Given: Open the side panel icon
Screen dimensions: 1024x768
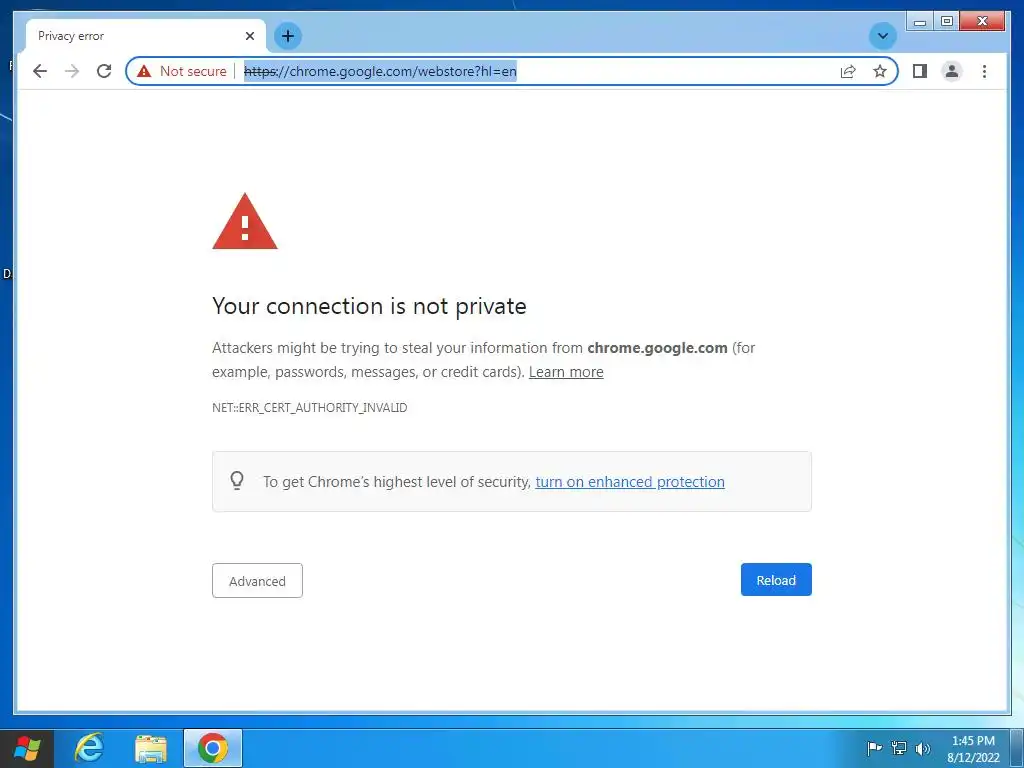Looking at the screenshot, I should [920, 71].
